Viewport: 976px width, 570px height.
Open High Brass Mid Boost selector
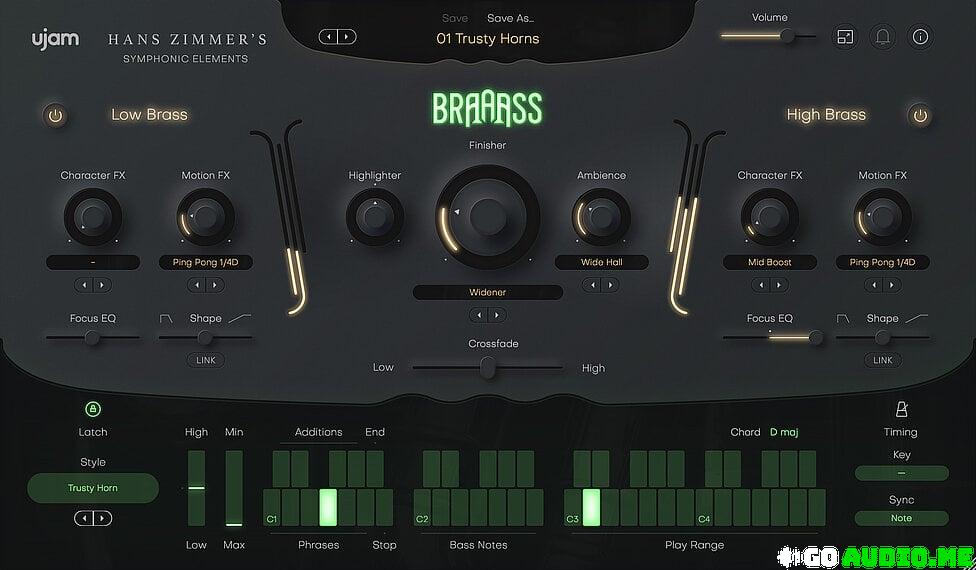pyautogui.click(x=769, y=262)
